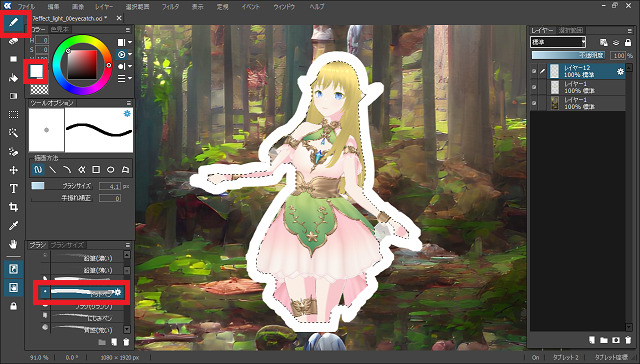
Task: Select the Select Pen tool
Action: coord(13,152)
